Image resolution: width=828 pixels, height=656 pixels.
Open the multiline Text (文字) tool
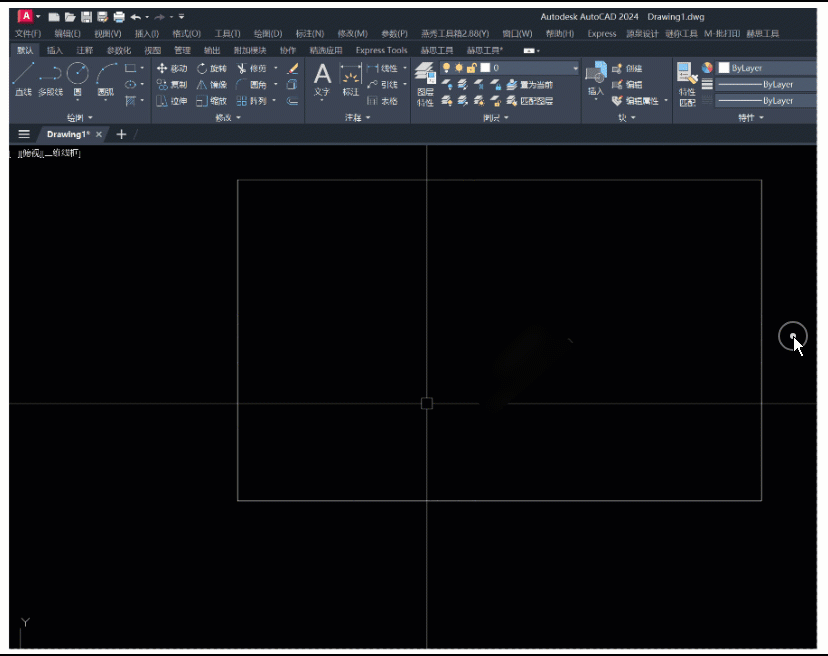[322, 79]
